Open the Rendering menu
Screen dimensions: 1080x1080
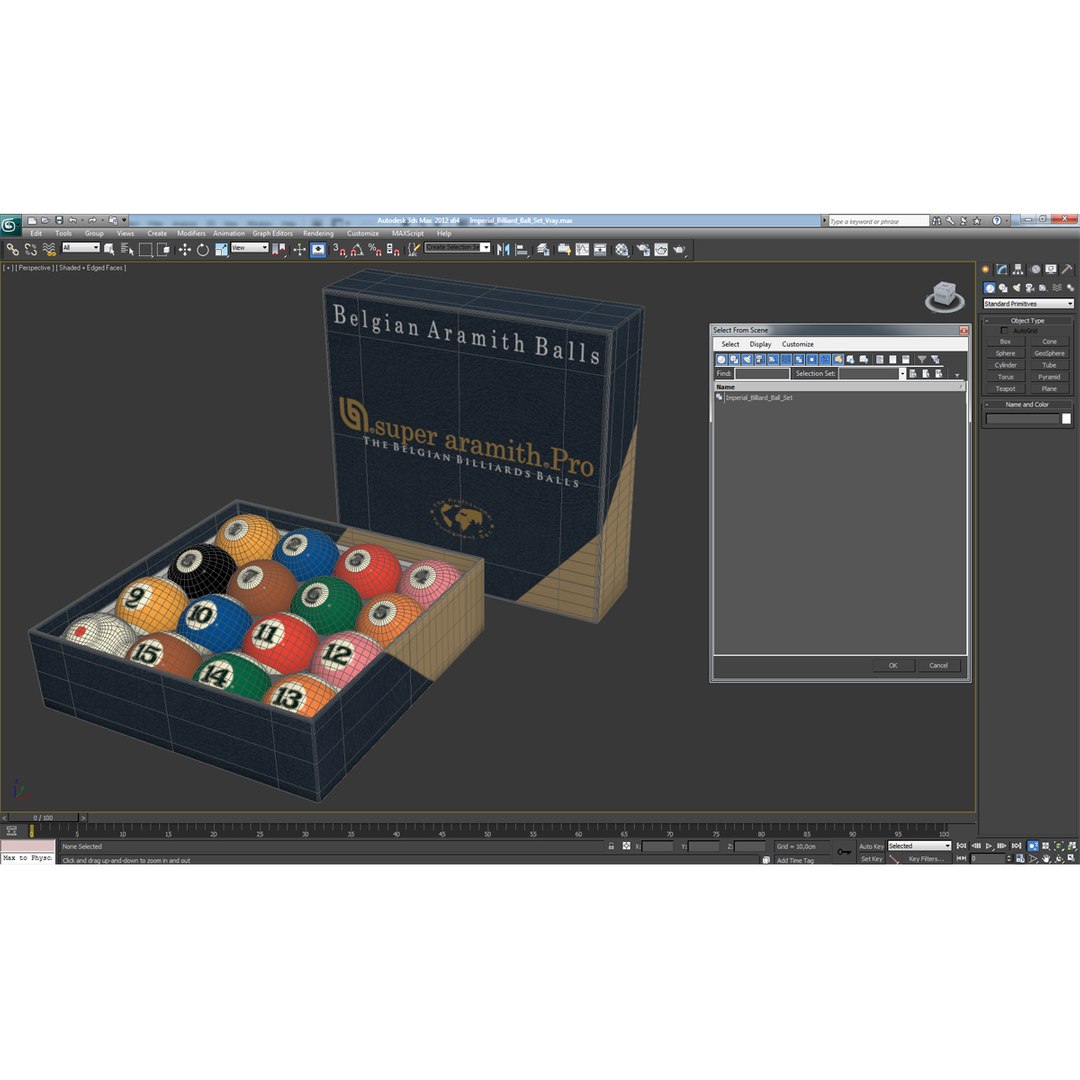318,233
